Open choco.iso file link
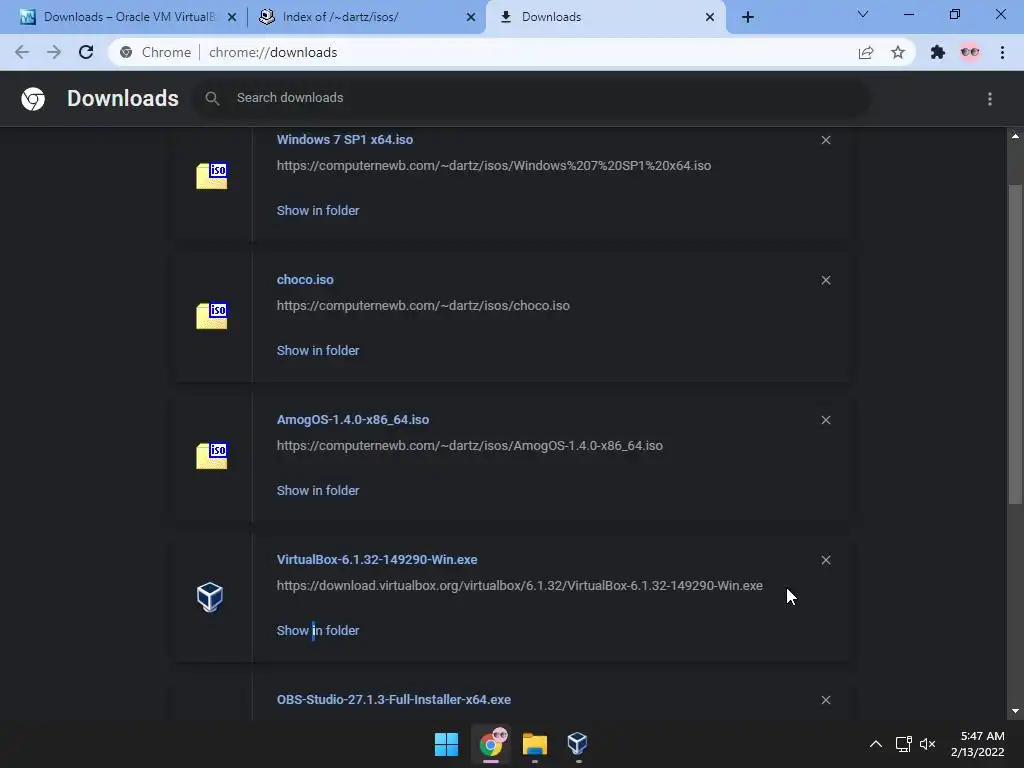The width and height of the screenshot is (1024, 768). point(305,280)
